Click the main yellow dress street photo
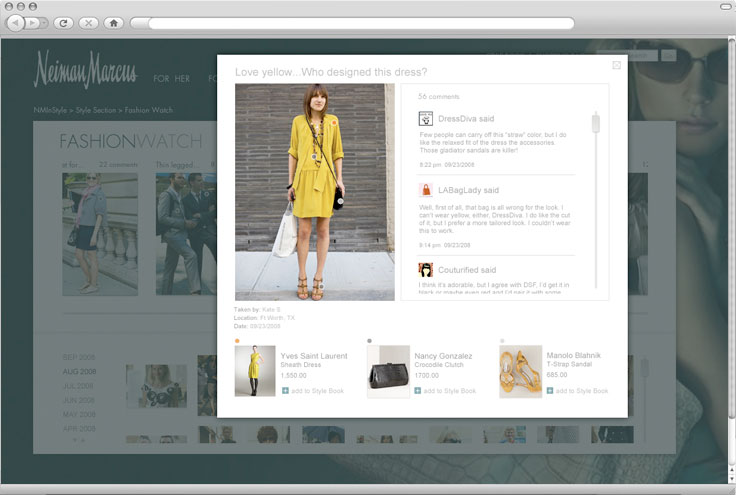The width and height of the screenshot is (736, 495). tap(314, 192)
